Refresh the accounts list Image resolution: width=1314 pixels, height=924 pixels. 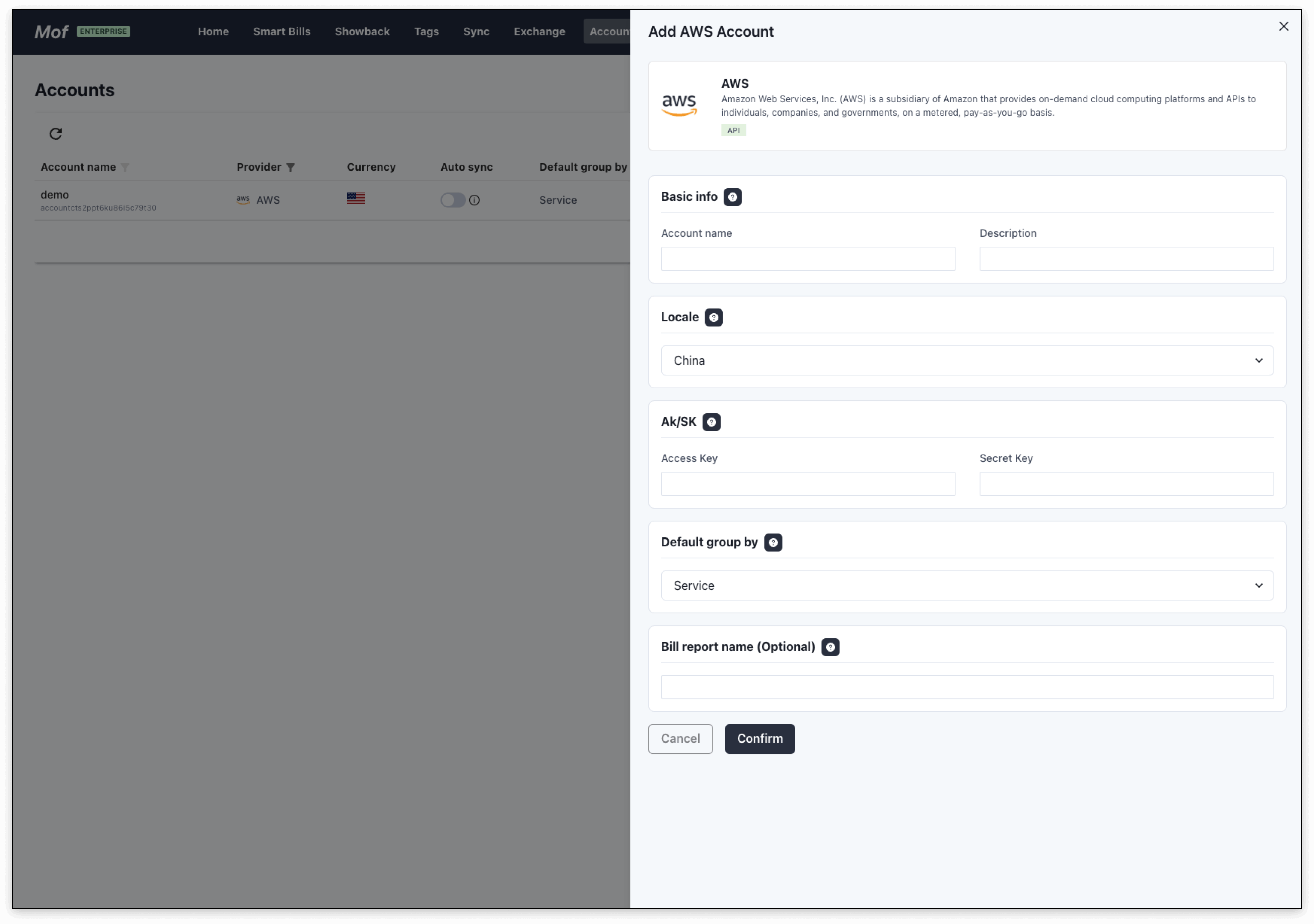click(55, 134)
